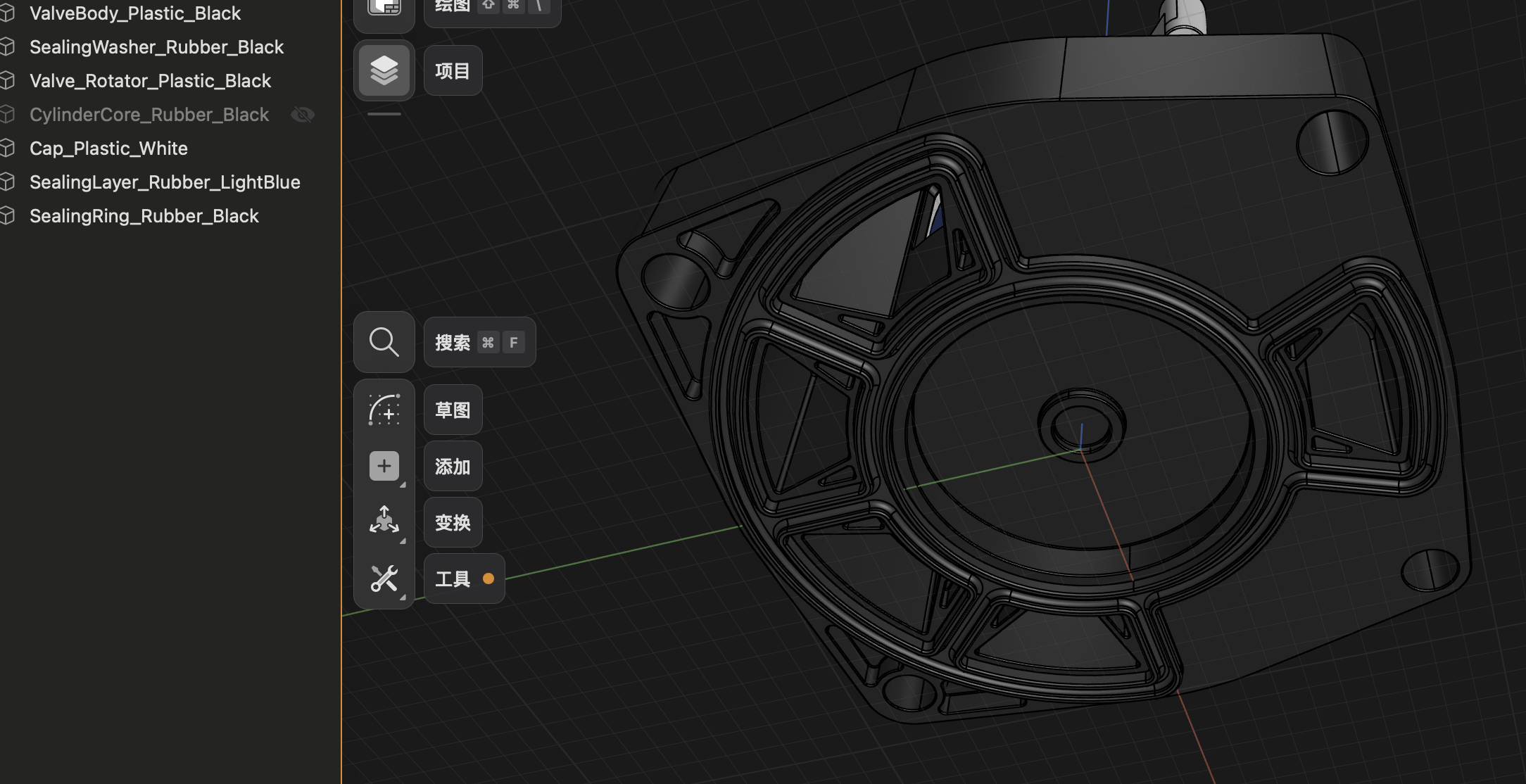
Task: Open the Tools (工具) wrench icon
Action: 384,578
